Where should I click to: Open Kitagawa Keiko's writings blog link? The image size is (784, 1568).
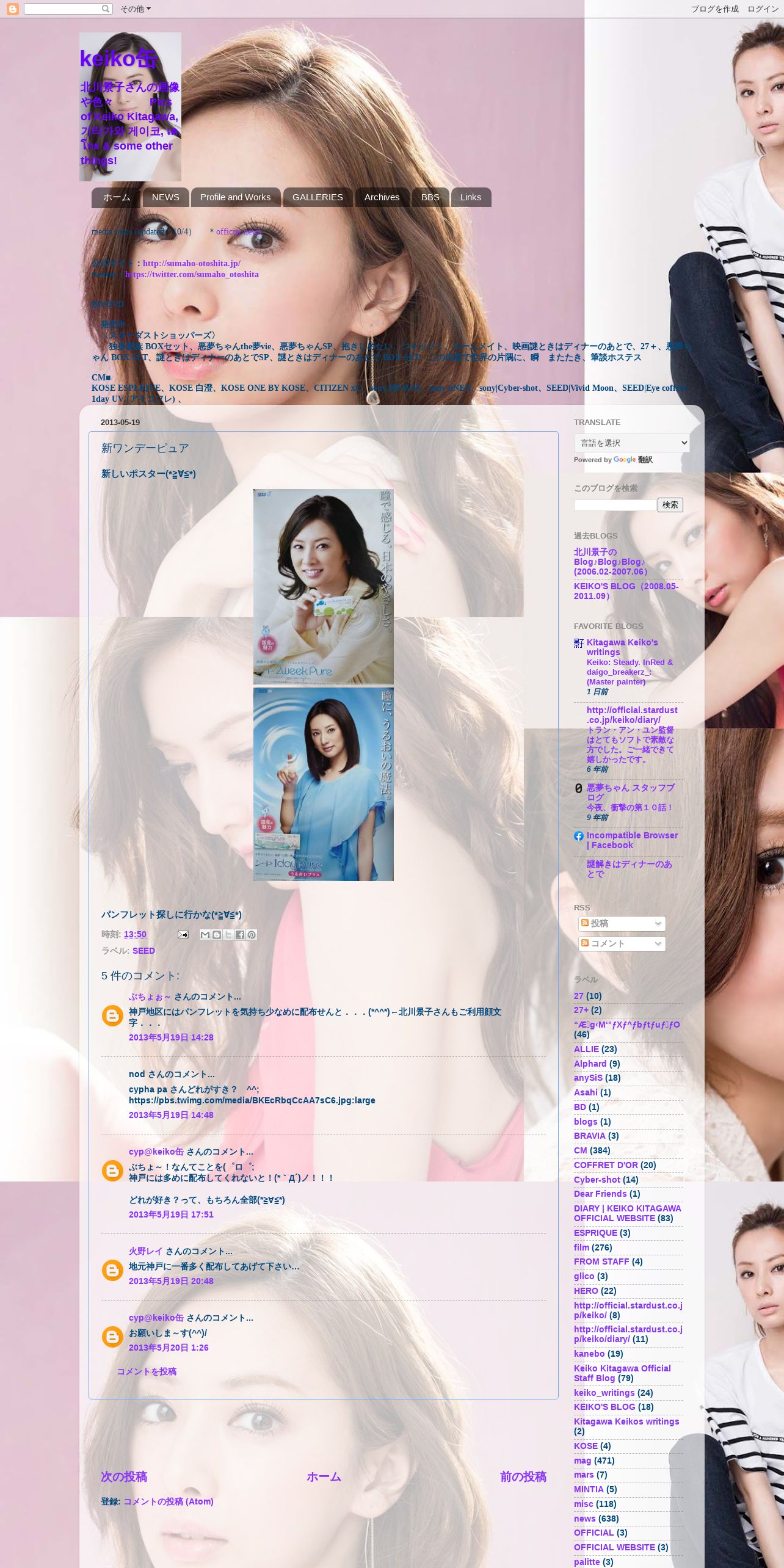click(x=622, y=647)
